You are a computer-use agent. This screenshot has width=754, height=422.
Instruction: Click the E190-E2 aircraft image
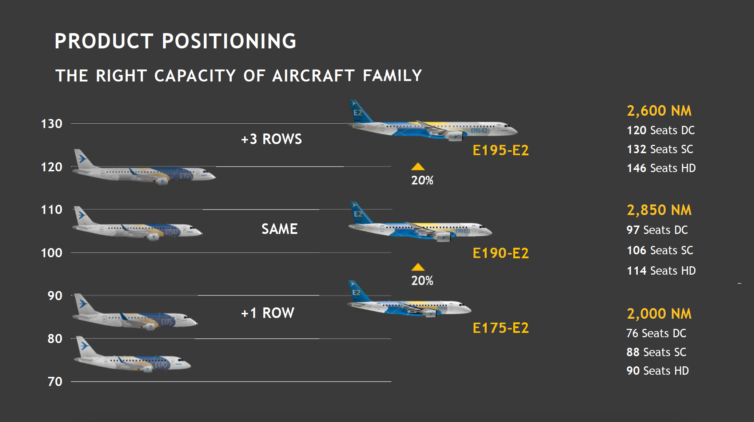point(420,222)
